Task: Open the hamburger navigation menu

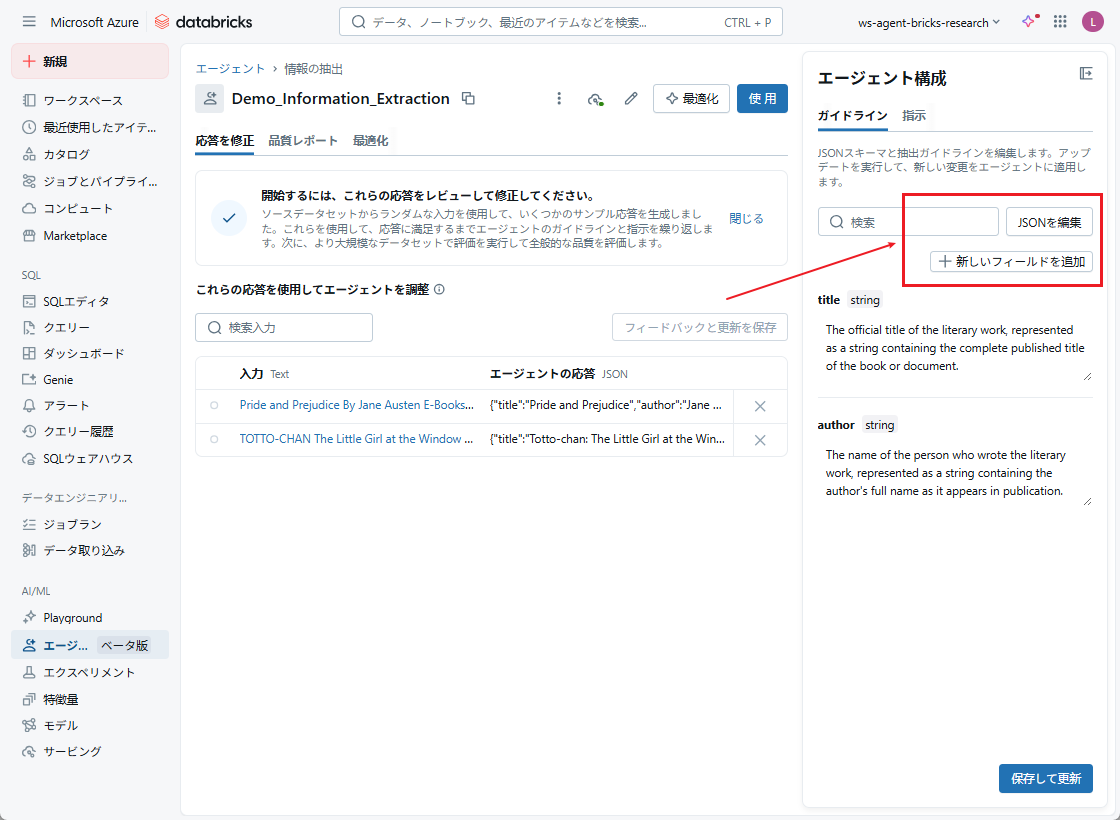Action: 29,22
